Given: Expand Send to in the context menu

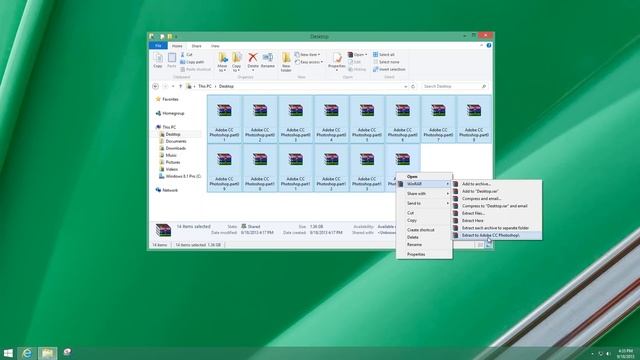Looking at the screenshot, I should pyautogui.click(x=424, y=203).
